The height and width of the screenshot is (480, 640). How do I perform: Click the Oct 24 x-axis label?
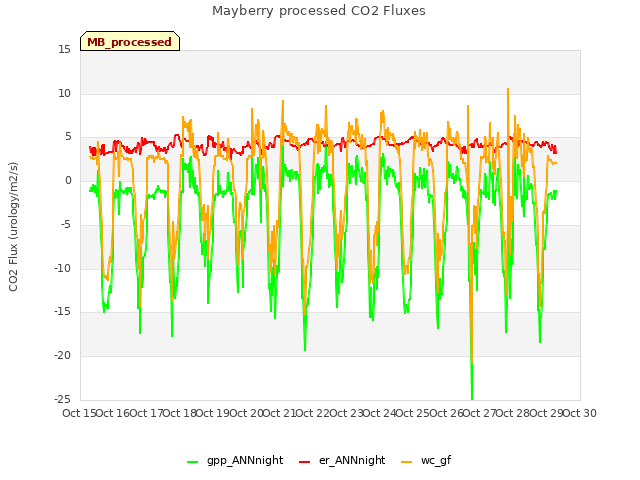(380, 413)
